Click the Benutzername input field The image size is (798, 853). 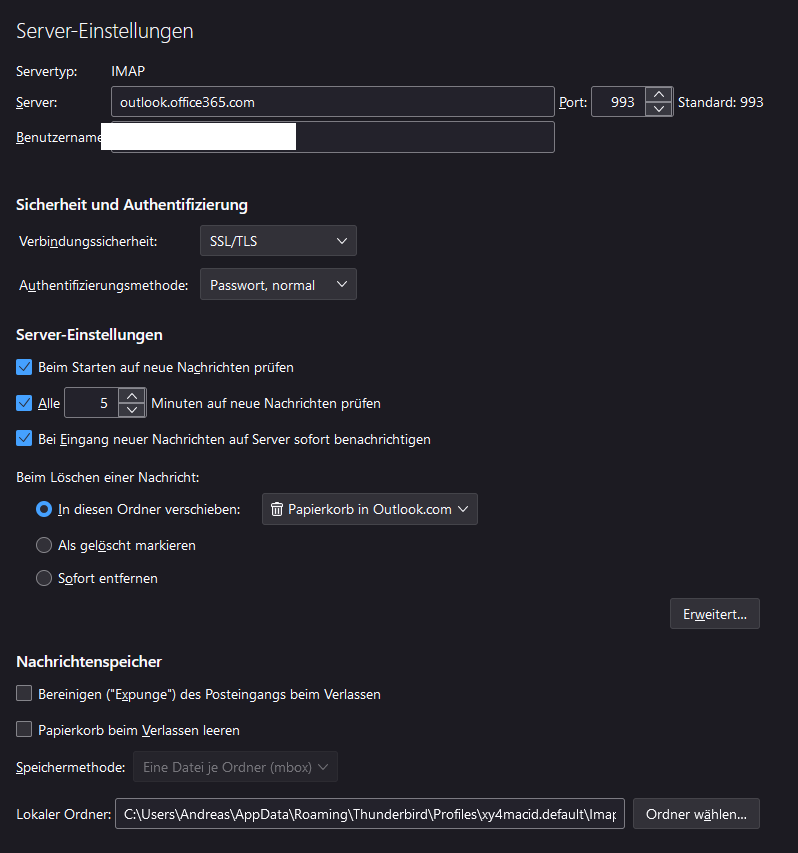[332, 138]
